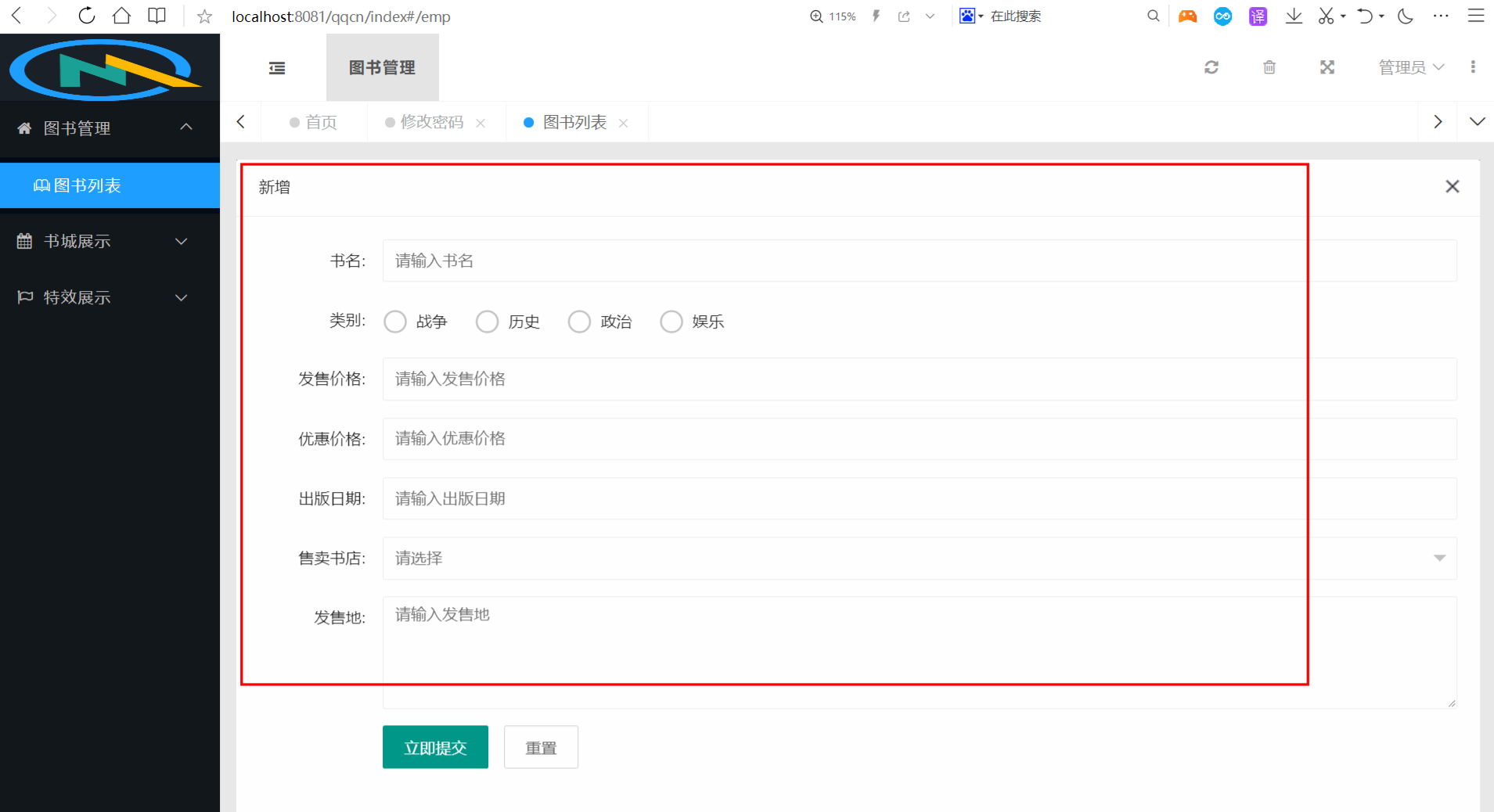
Task: Click the 优惠价格 input field
Action: 920,439
